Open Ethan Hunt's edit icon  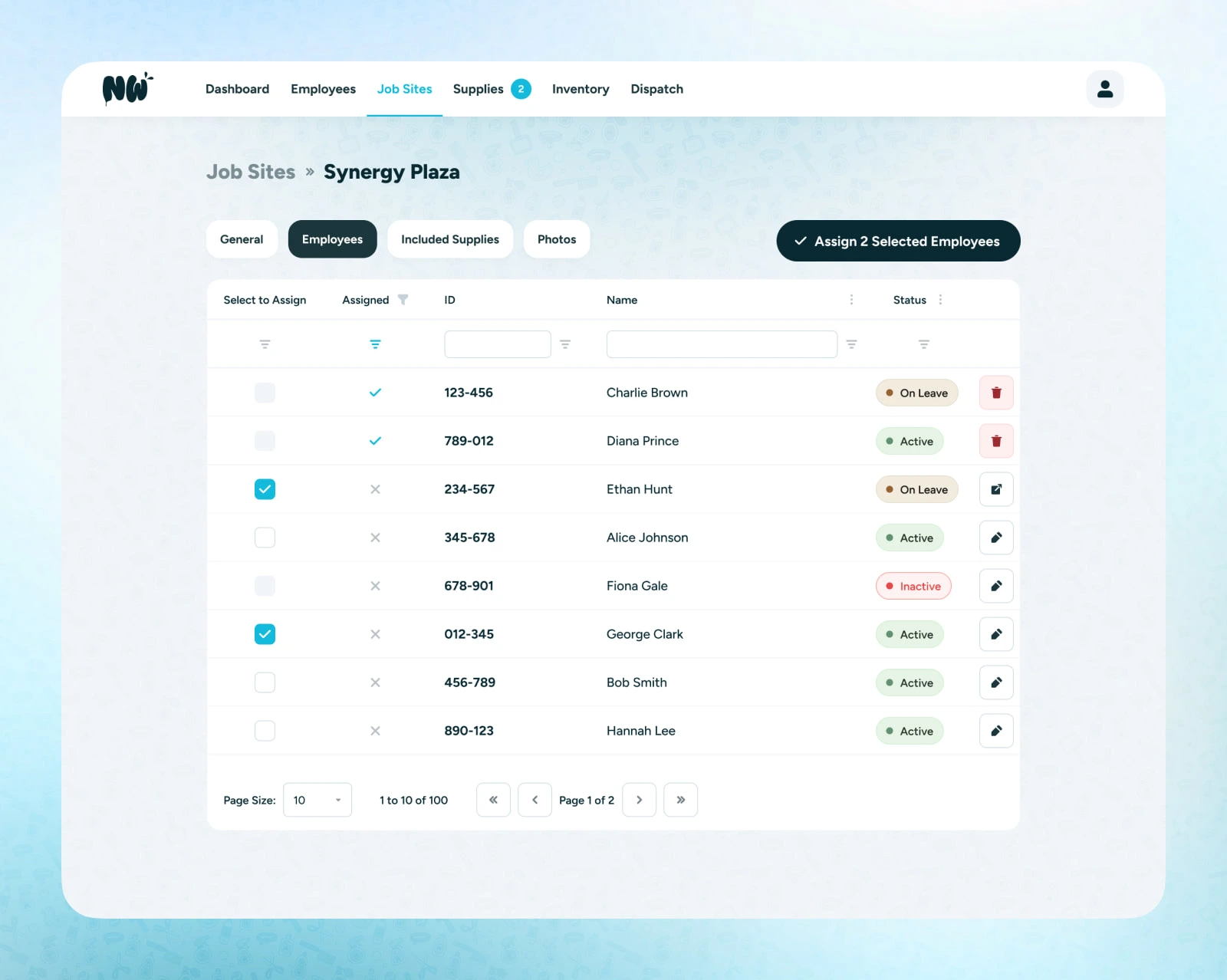[996, 489]
